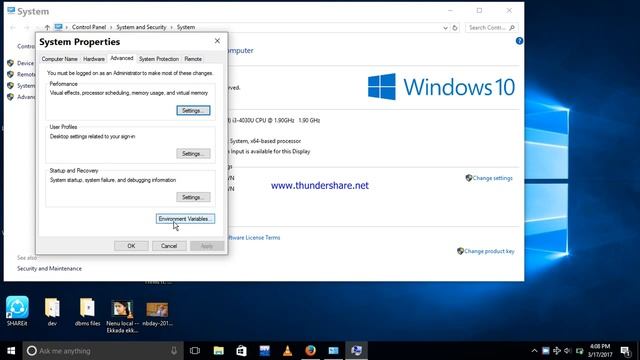Viewport: 640px width, 360px height.
Task: Select the Advanced tab
Action: 122,58
